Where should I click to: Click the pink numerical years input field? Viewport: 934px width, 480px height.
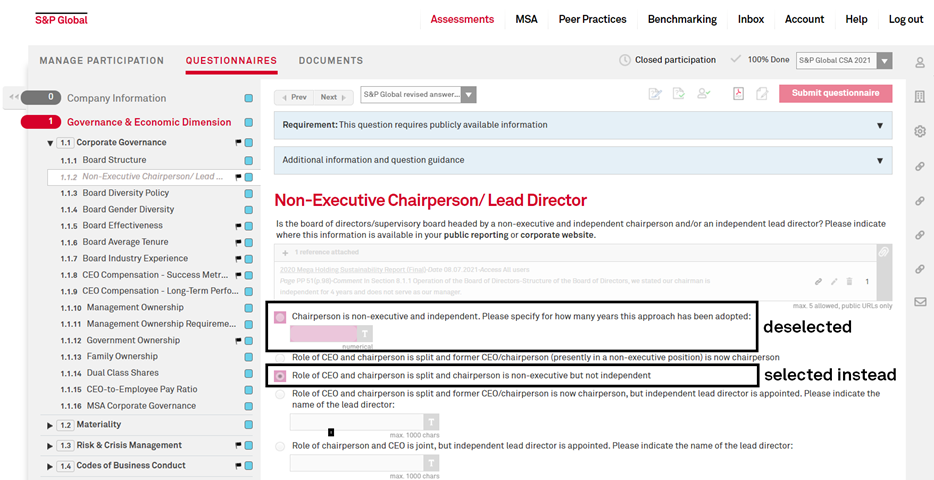[323, 334]
